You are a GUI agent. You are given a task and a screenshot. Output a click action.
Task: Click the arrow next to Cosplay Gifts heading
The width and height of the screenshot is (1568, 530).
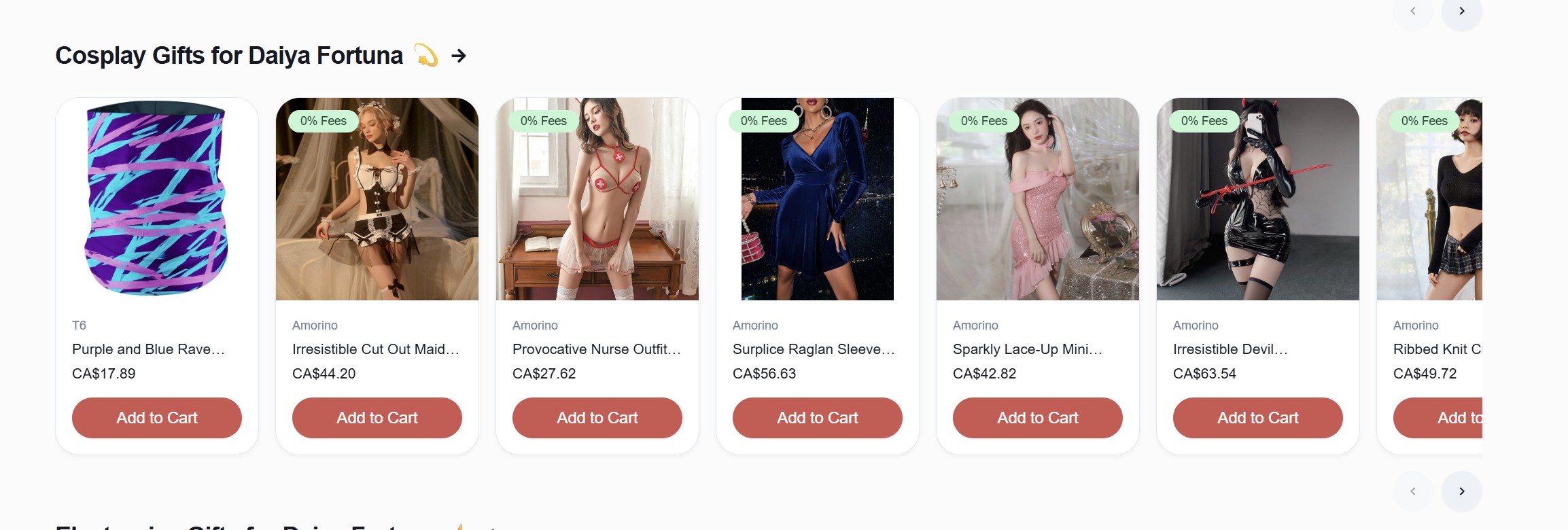(459, 56)
